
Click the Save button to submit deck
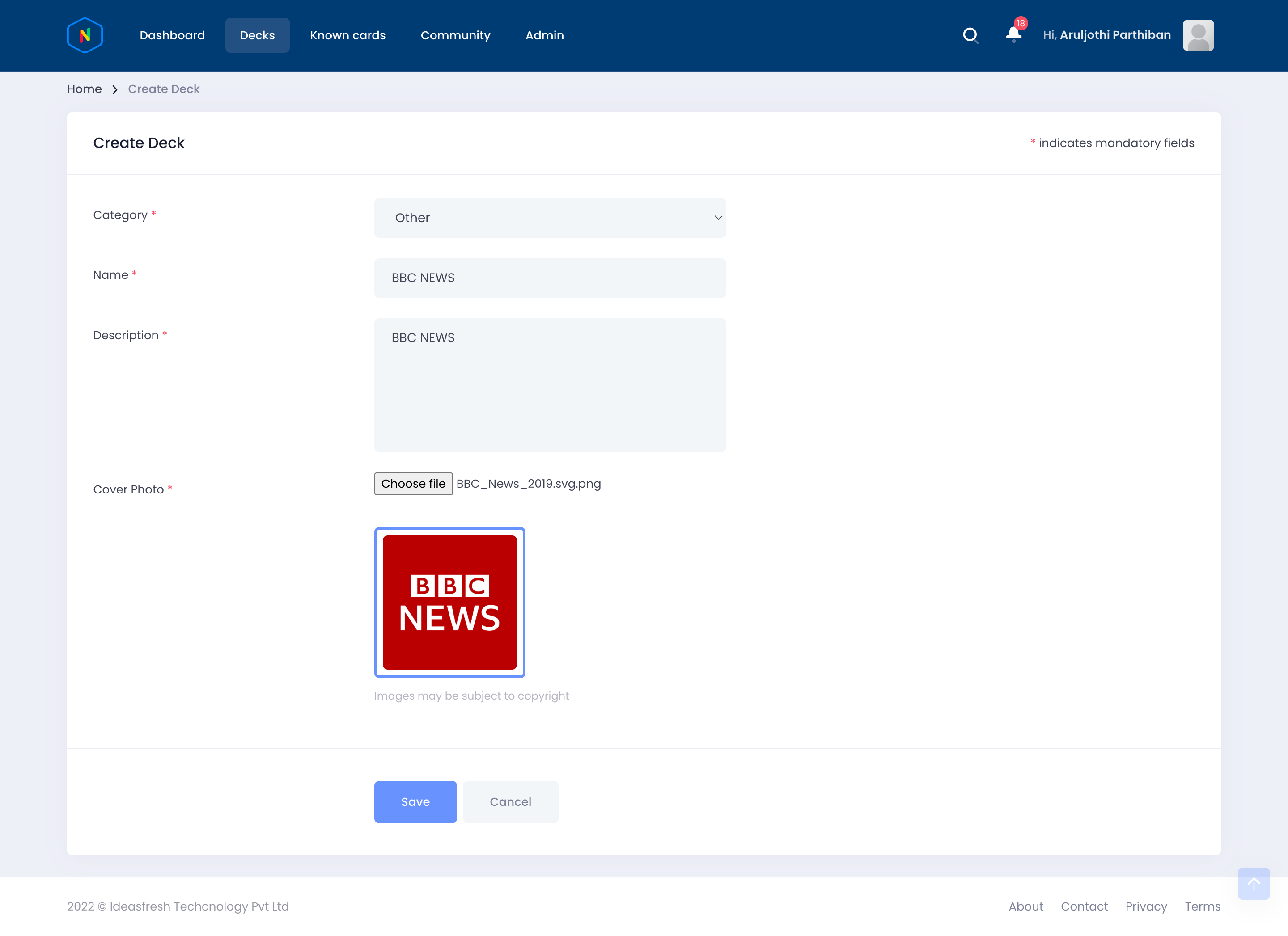tap(415, 801)
